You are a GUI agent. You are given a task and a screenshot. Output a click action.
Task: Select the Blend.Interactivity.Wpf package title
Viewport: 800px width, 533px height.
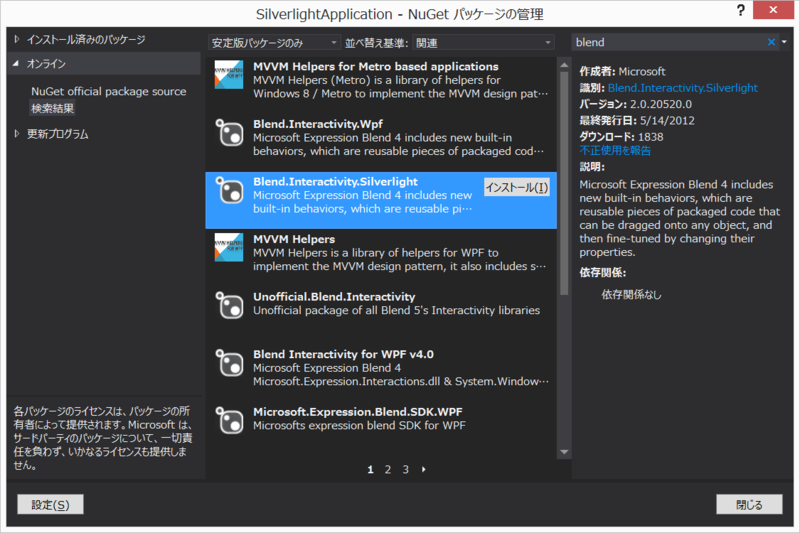(318, 124)
